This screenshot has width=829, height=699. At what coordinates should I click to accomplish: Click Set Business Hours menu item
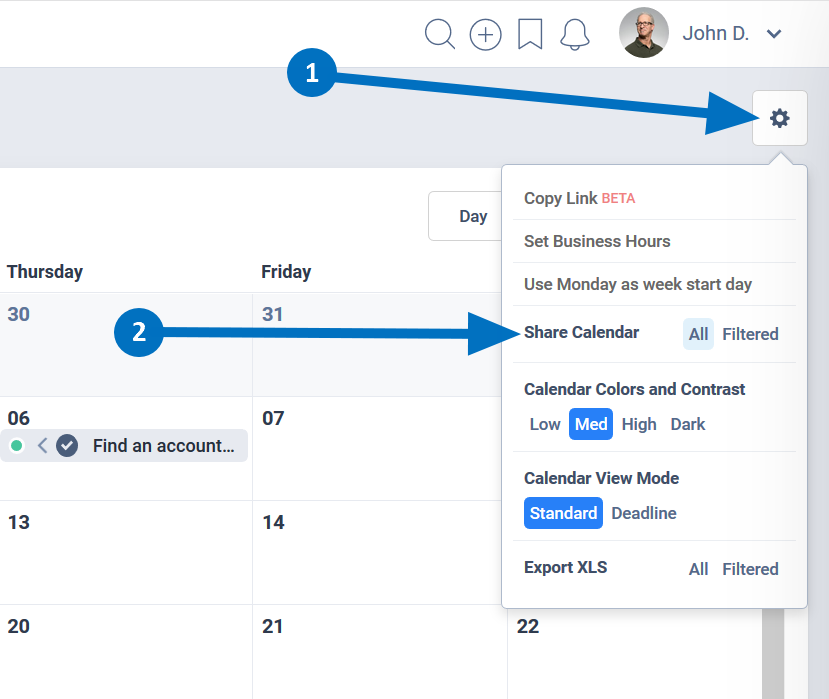tap(597, 241)
